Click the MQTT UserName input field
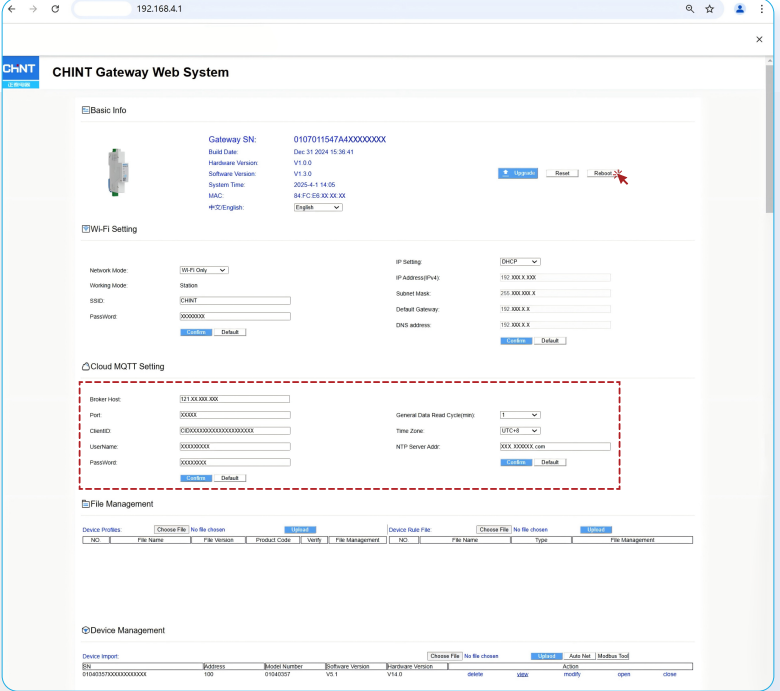 click(x=235, y=447)
